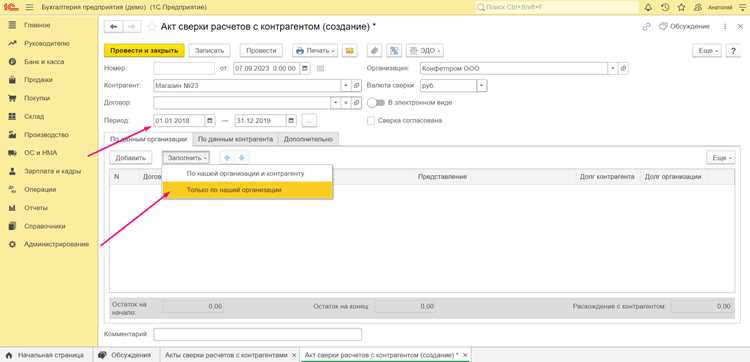The image size is (750, 362).
Task: Open the Обсуждения bottom tab
Action: [x=125, y=355]
